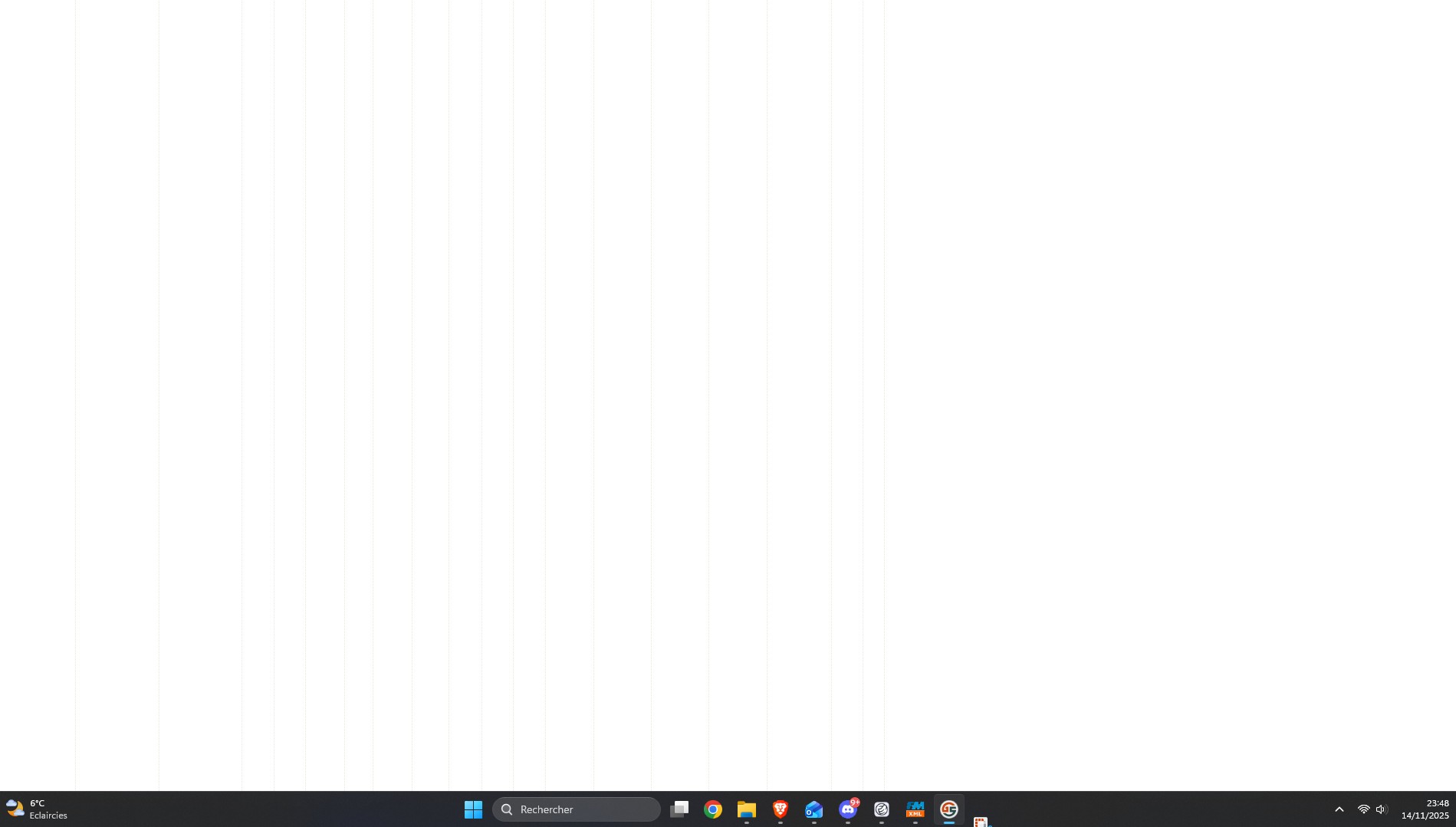Viewport: 1456px width, 827px height.
Task: Click the magnifier icon in the search box
Action: tap(507, 809)
